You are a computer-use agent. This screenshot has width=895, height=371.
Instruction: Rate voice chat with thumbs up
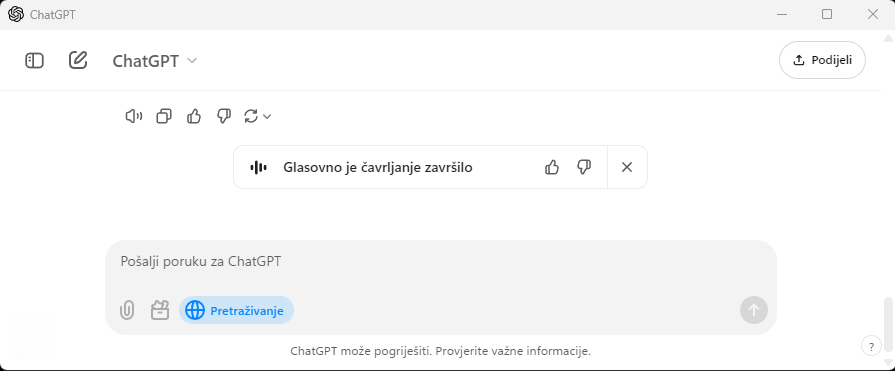coord(552,167)
